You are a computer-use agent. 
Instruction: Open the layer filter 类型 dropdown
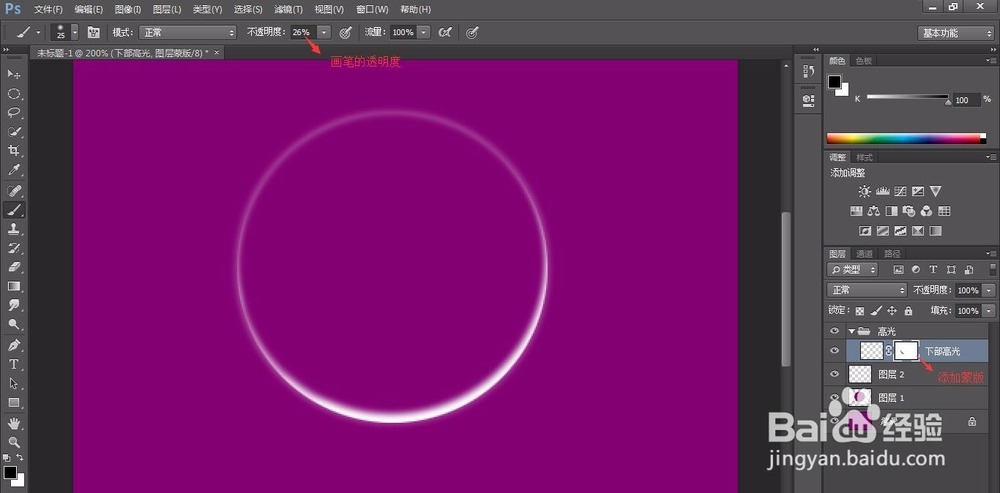852,269
